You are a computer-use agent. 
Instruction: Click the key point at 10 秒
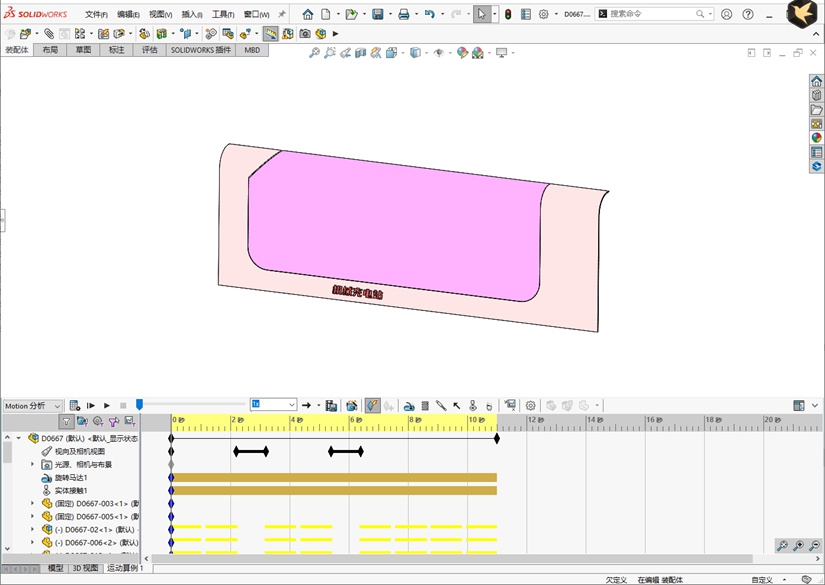click(x=497, y=438)
